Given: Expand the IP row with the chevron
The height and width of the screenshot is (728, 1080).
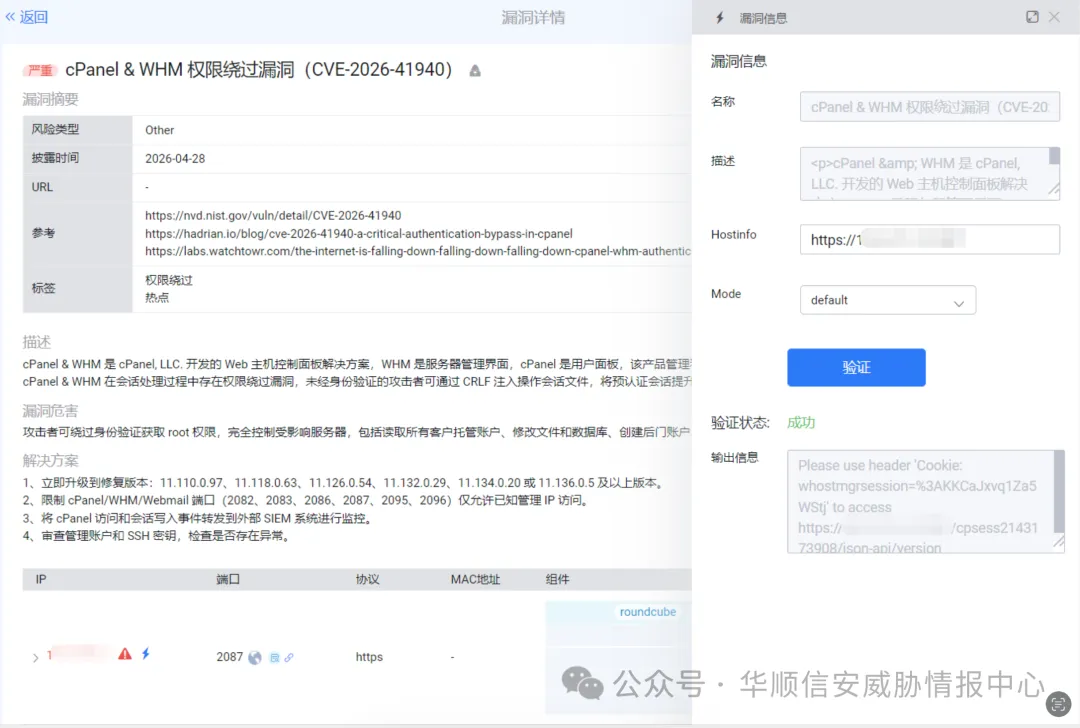Looking at the screenshot, I should pyautogui.click(x=35, y=658).
